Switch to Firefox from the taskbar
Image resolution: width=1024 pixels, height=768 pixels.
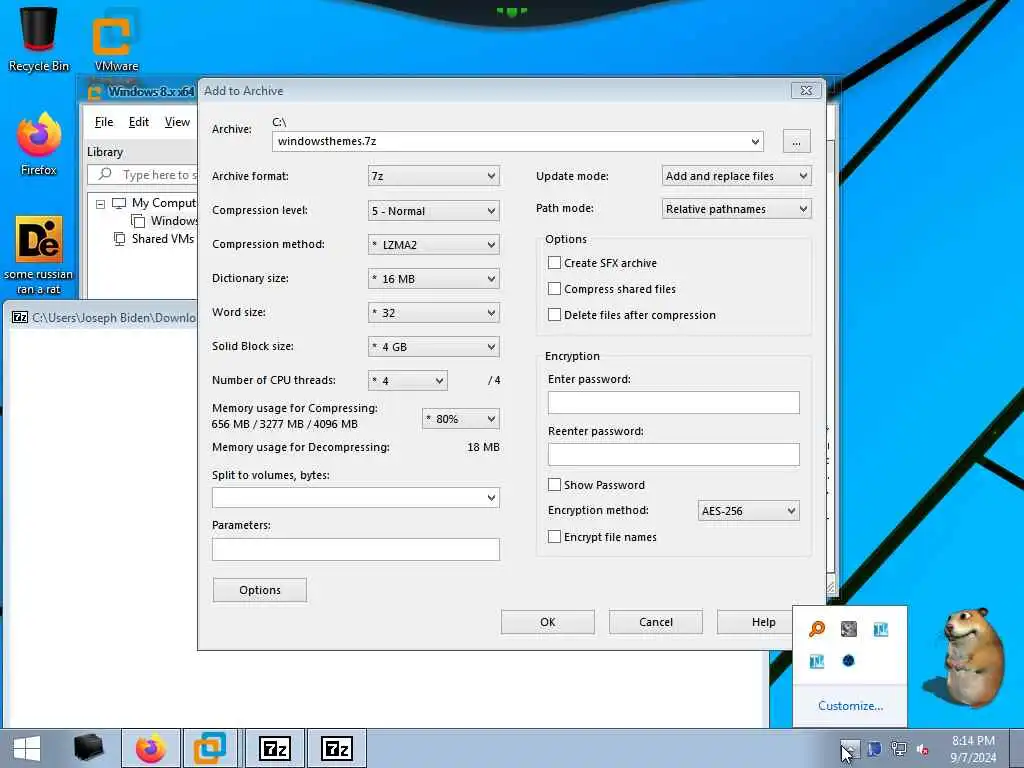click(x=150, y=748)
